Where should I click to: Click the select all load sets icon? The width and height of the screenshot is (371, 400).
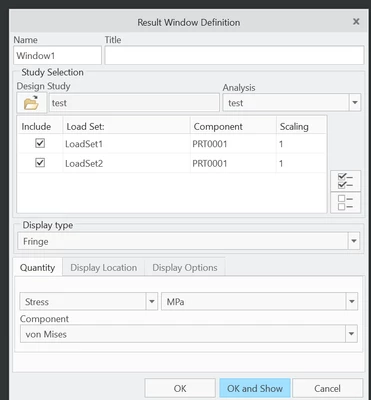point(345,181)
